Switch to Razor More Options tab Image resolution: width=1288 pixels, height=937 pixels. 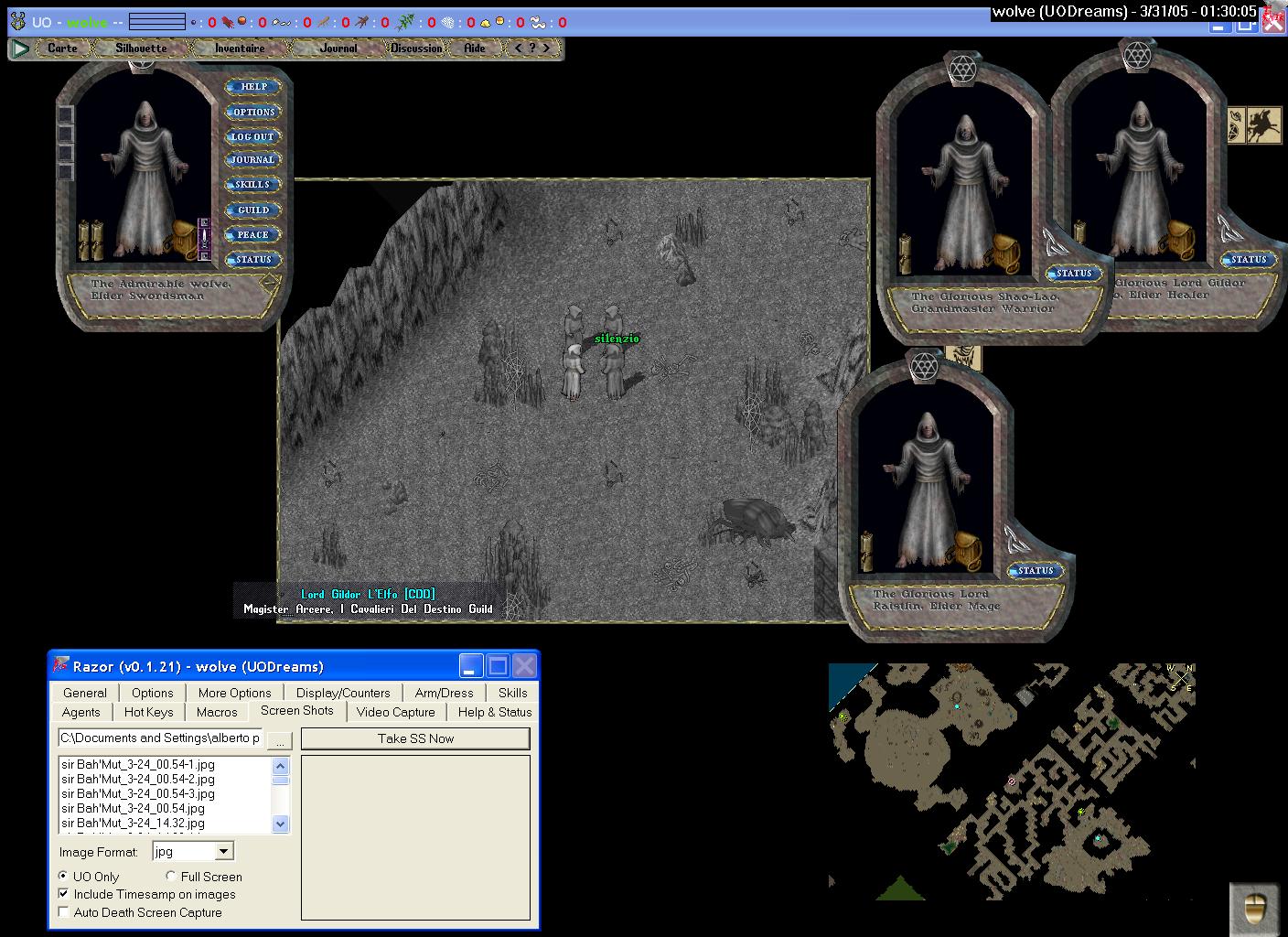(234, 693)
